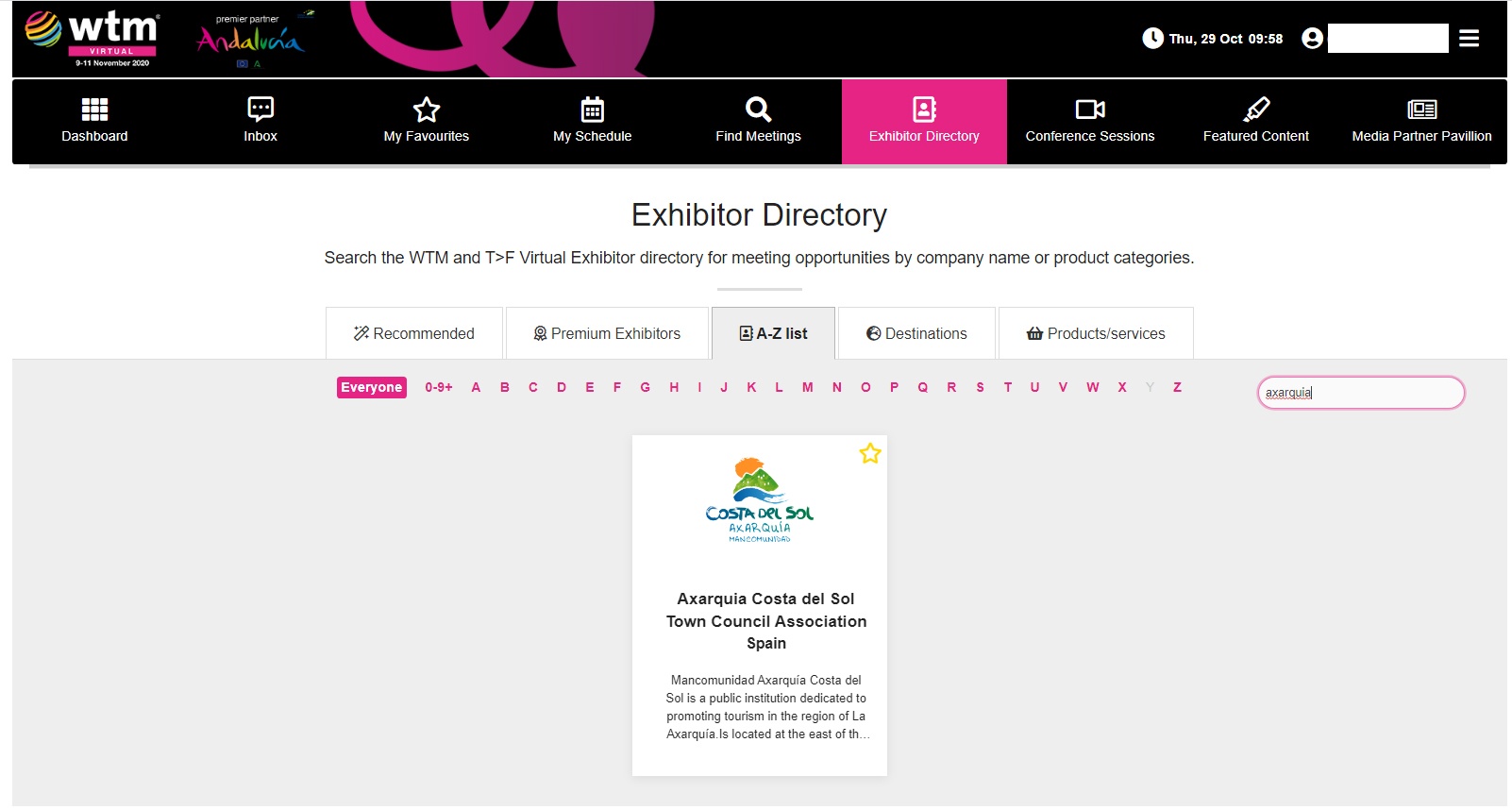Filter exhibitors by letter A
The height and width of the screenshot is (810, 1512).
click(x=477, y=387)
